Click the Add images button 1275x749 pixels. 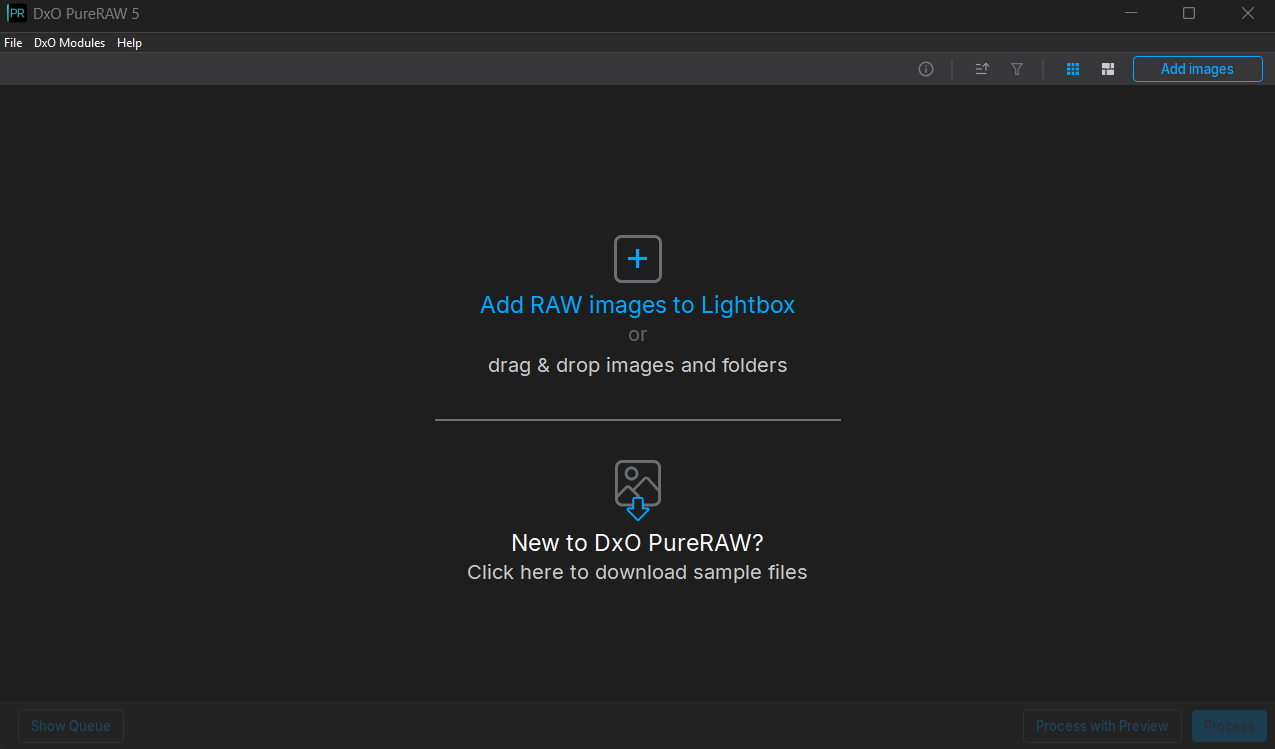click(x=1197, y=69)
